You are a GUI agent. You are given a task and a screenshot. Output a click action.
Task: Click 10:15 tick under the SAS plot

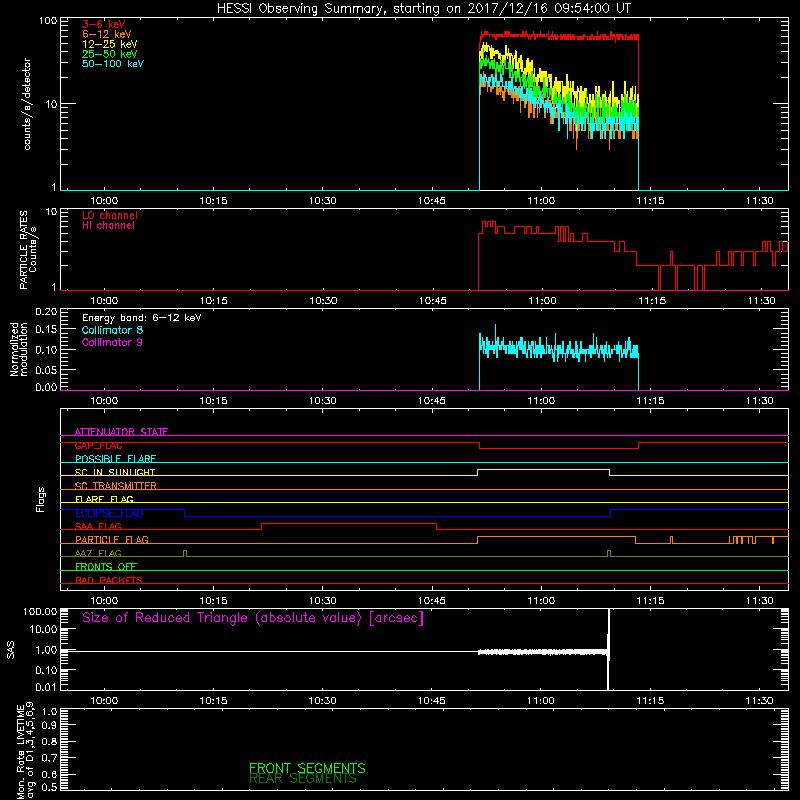tap(213, 701)
